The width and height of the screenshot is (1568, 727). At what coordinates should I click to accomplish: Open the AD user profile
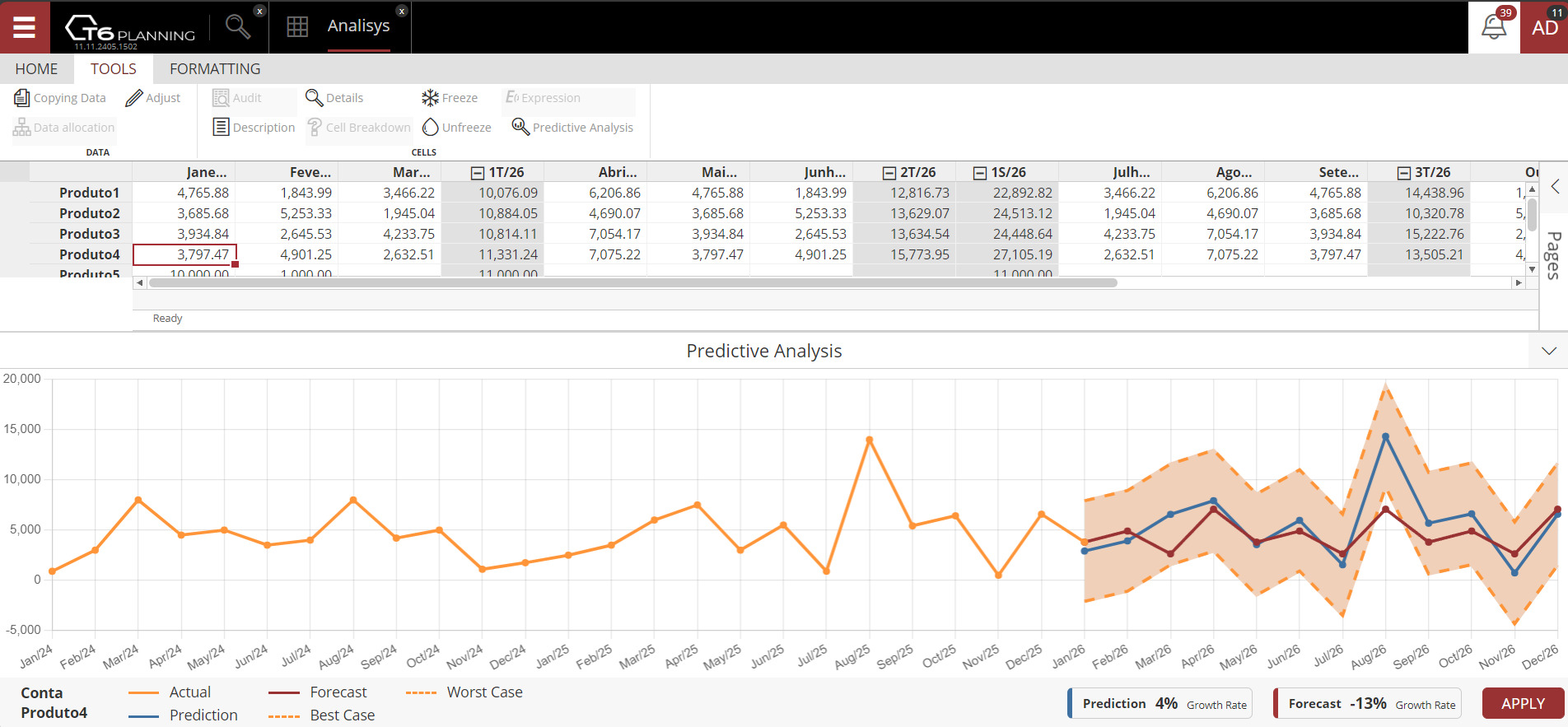click(x=1544, y=27)
